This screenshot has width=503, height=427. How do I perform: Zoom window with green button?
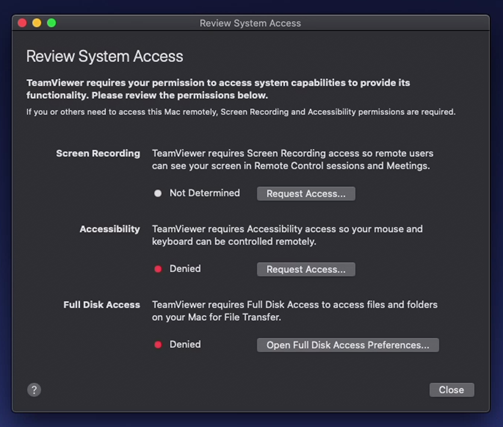(x=52, y=23)
